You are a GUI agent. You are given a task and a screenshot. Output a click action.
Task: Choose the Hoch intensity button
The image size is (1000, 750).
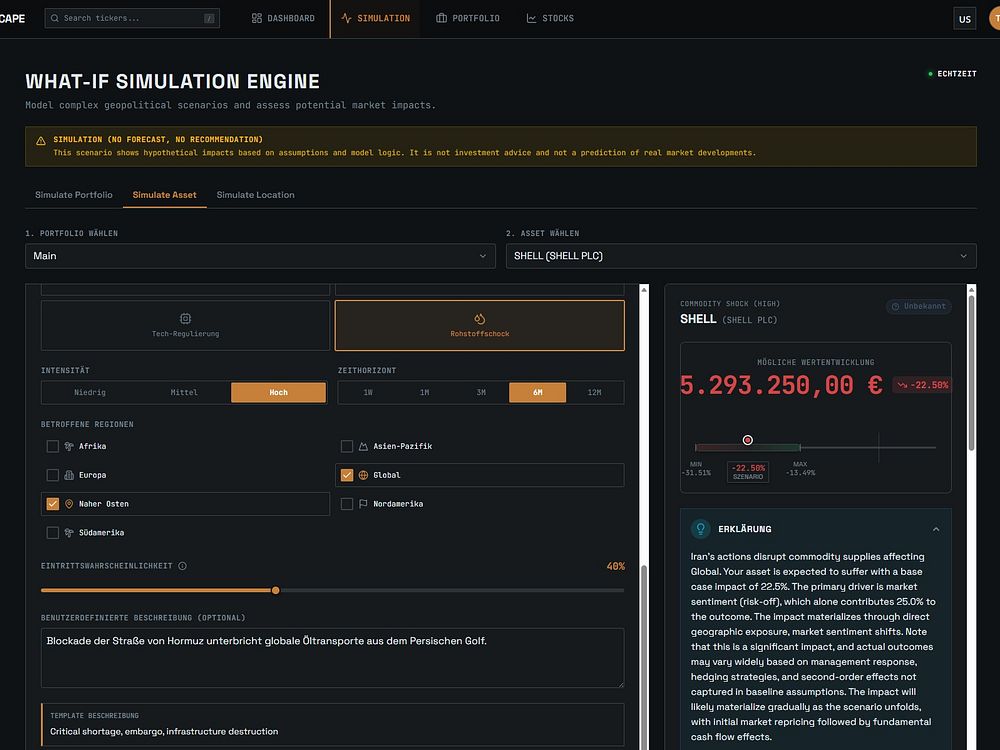[279, 392]
